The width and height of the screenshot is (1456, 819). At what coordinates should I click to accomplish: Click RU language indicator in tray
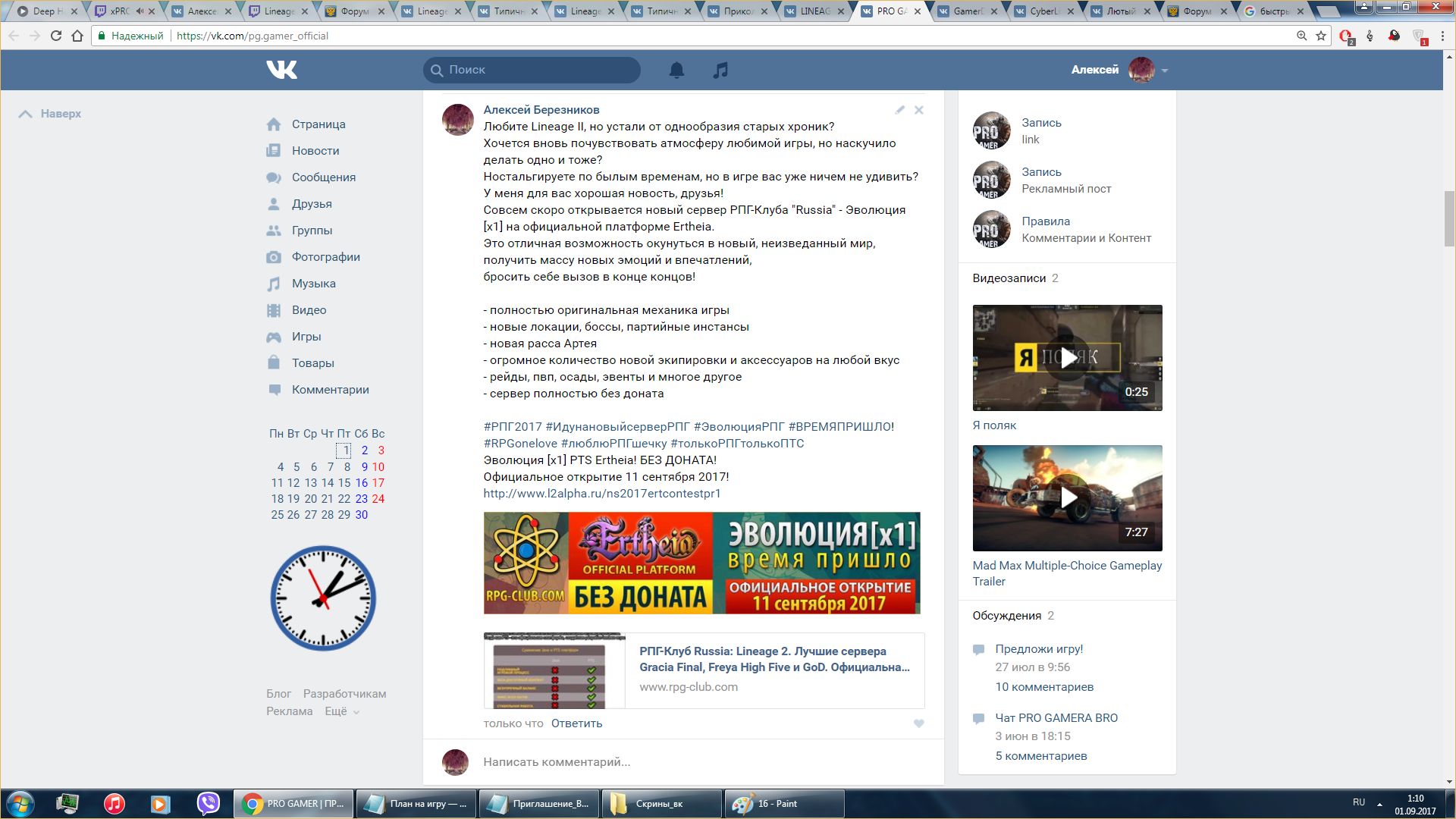pyautogui.click(x=1359, y=802)
